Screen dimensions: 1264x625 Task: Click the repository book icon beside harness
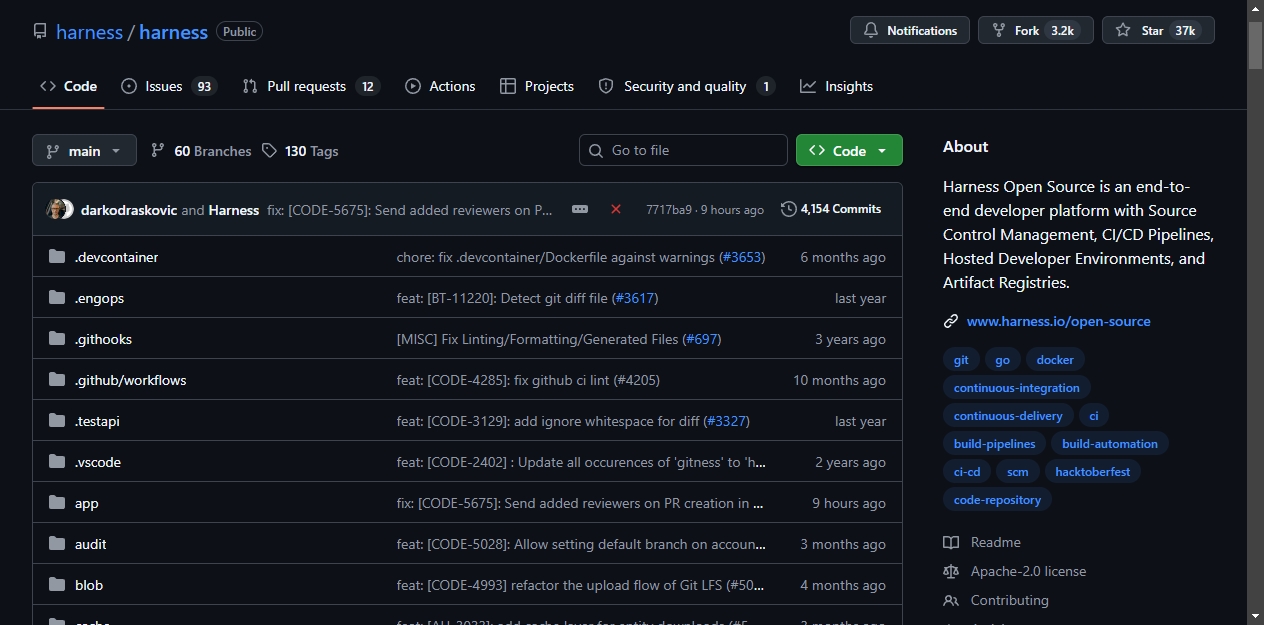tap(40, 31)
